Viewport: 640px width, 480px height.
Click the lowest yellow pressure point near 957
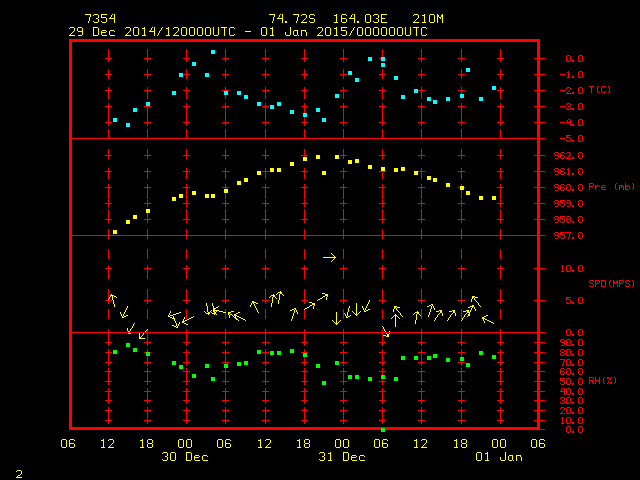(115, 232)
